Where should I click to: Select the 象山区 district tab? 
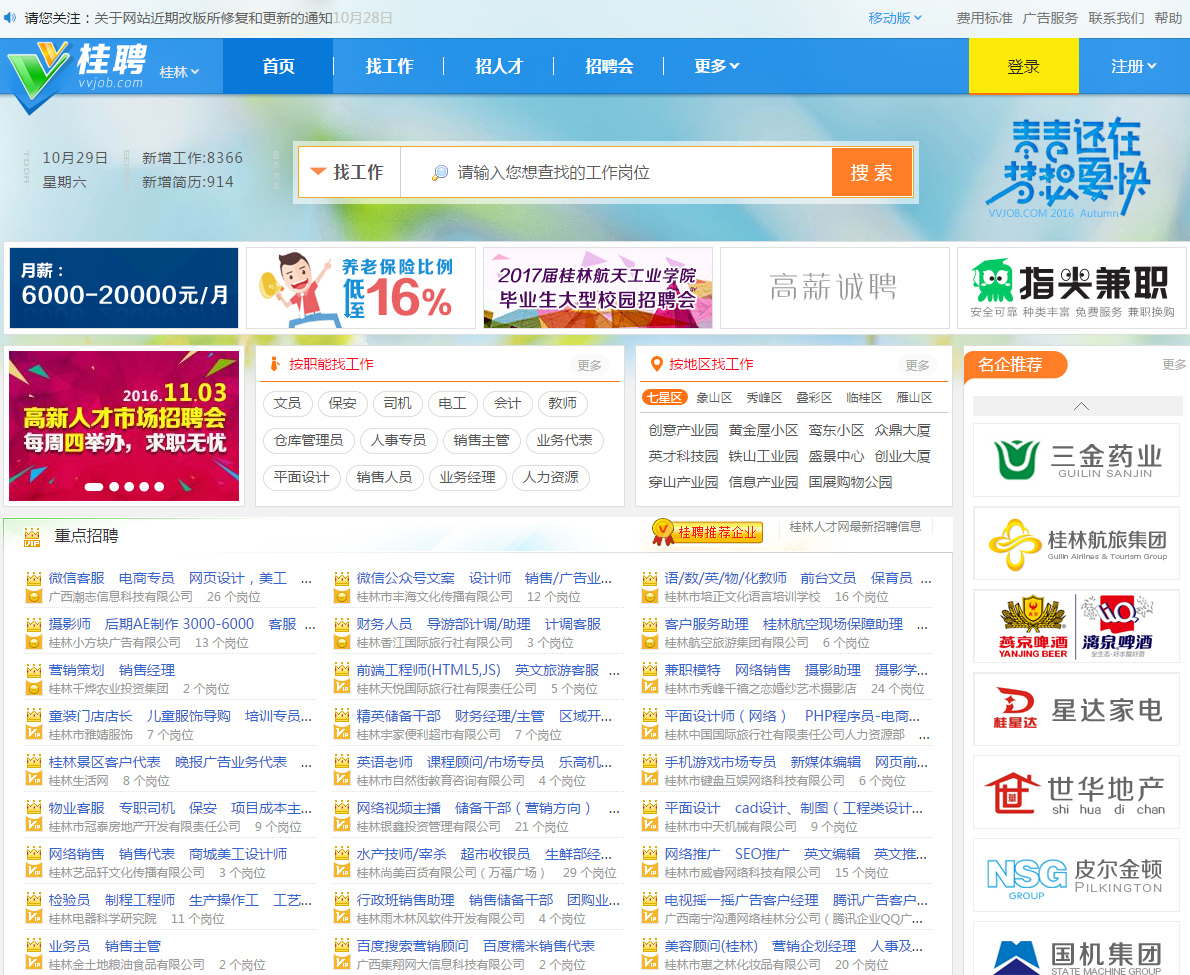[714, 398]
